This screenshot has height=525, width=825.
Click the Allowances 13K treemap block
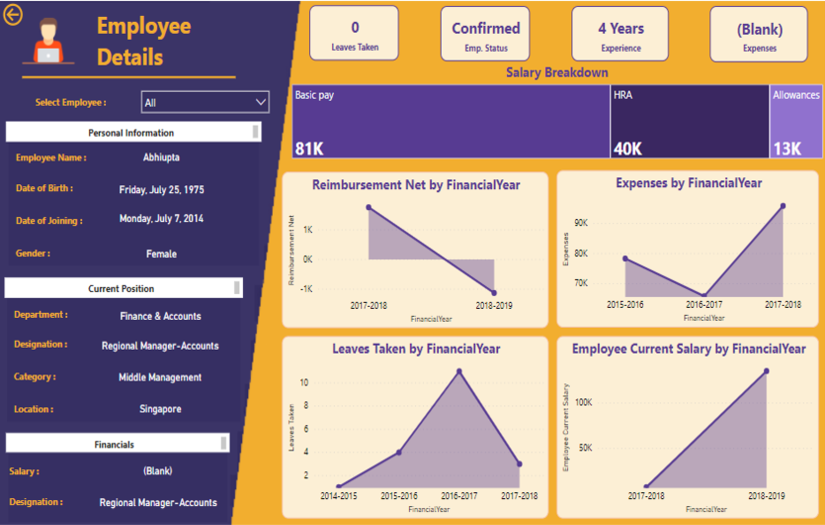pyautogui.click(x=796, y=122)
